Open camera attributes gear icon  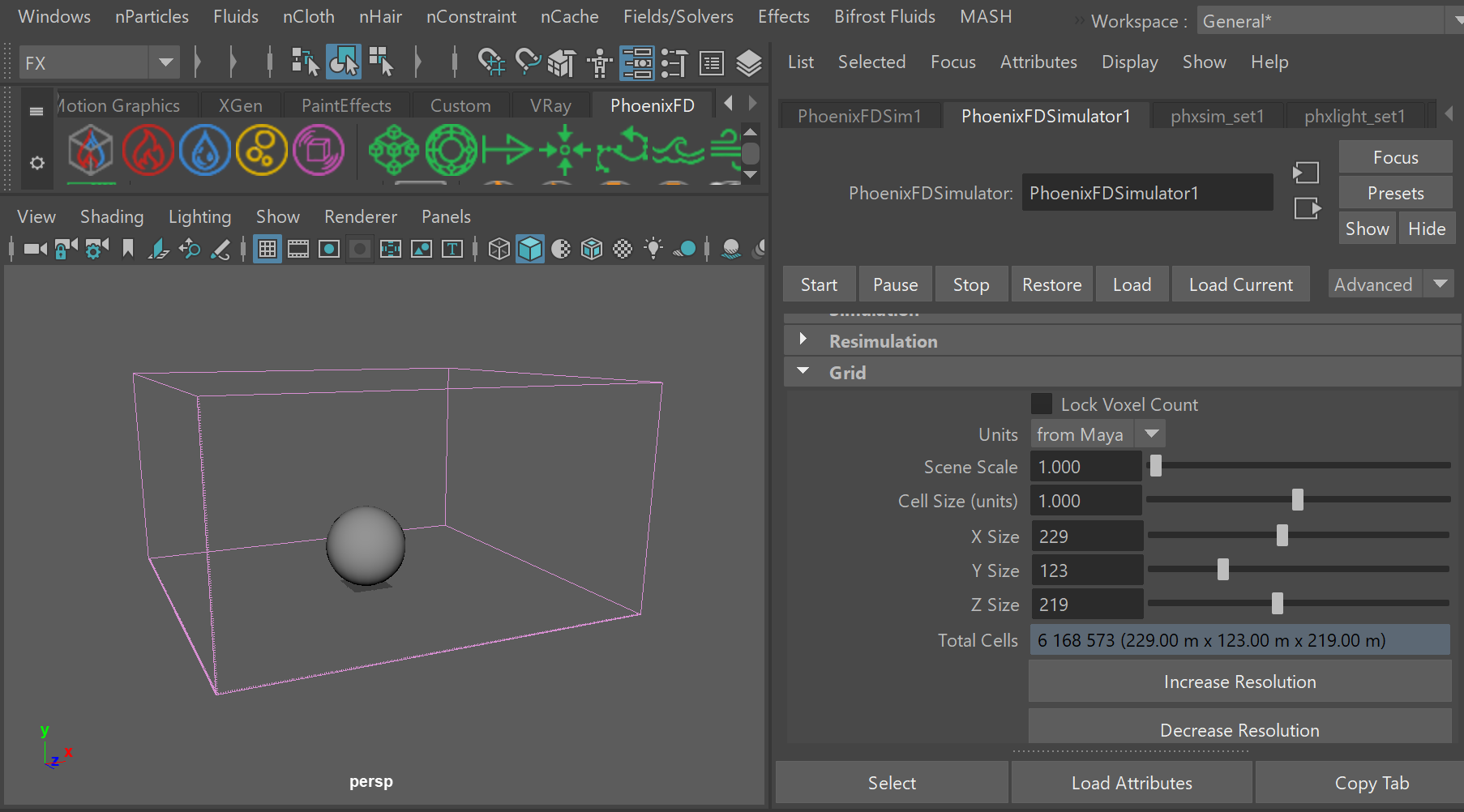[x=96, y=249]
